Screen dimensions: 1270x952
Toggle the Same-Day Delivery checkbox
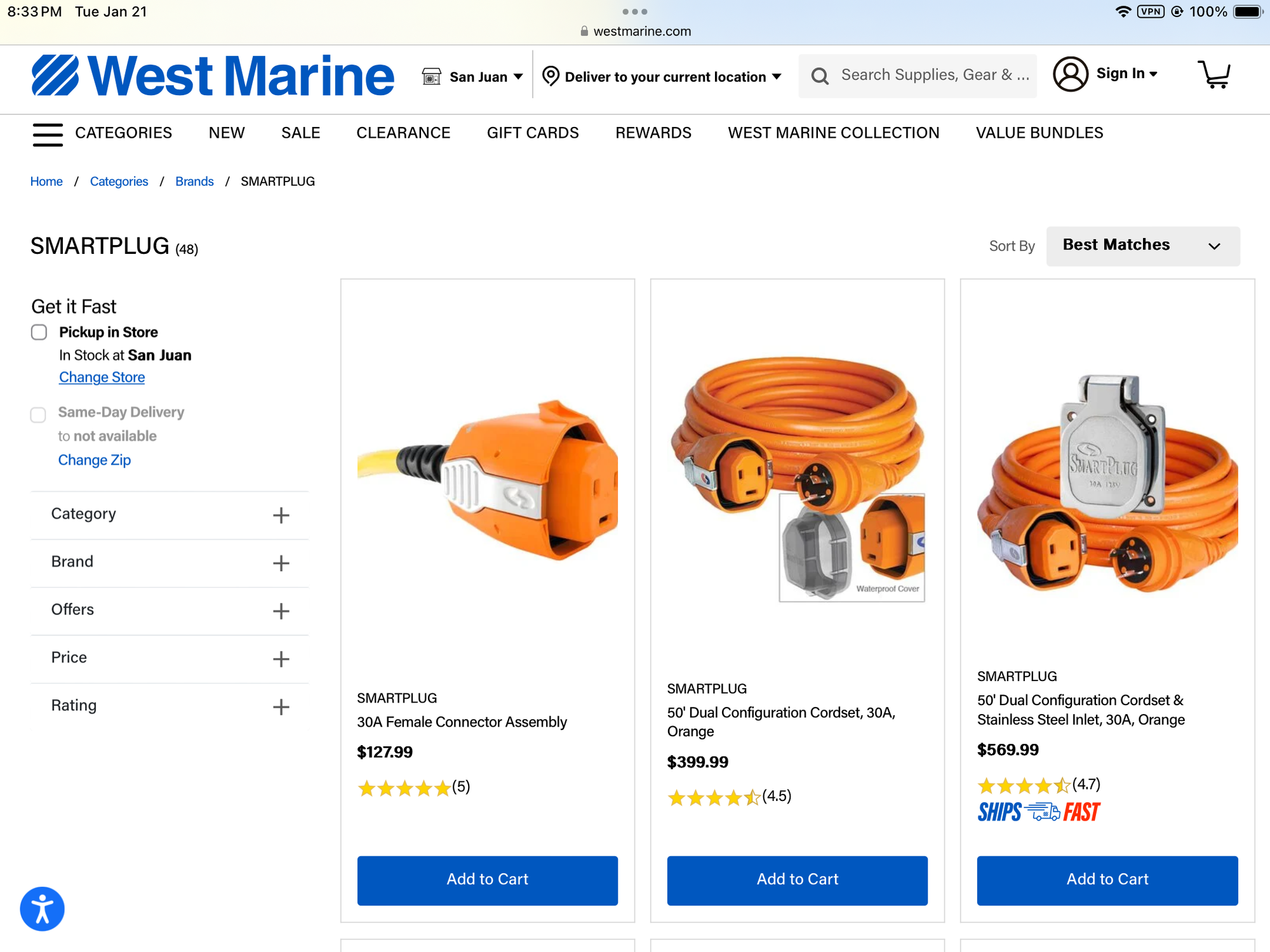coord(38,414)
